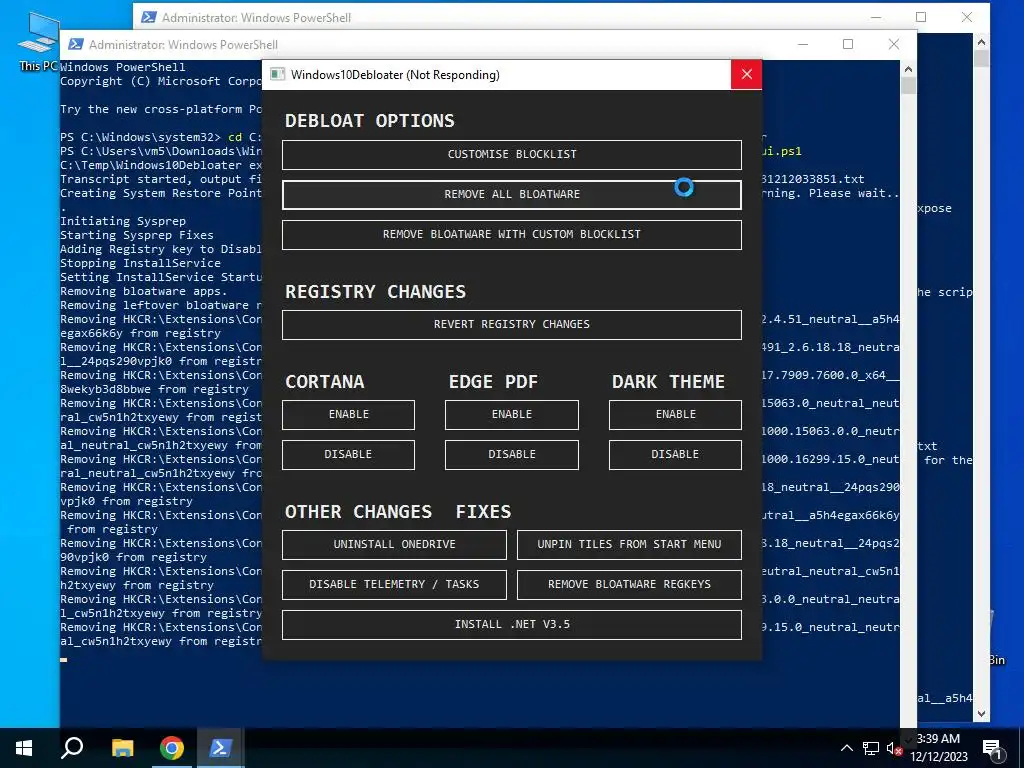Click the front PowerShell scrollbar thumb
Image resolution: width=1024 pixels, height=768 pixels.
[x=908, y=86]
